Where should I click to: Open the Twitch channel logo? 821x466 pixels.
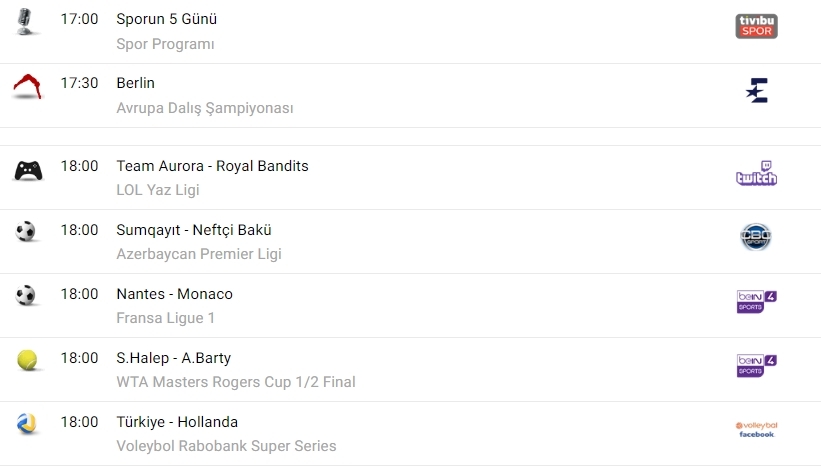click(756, 174)
